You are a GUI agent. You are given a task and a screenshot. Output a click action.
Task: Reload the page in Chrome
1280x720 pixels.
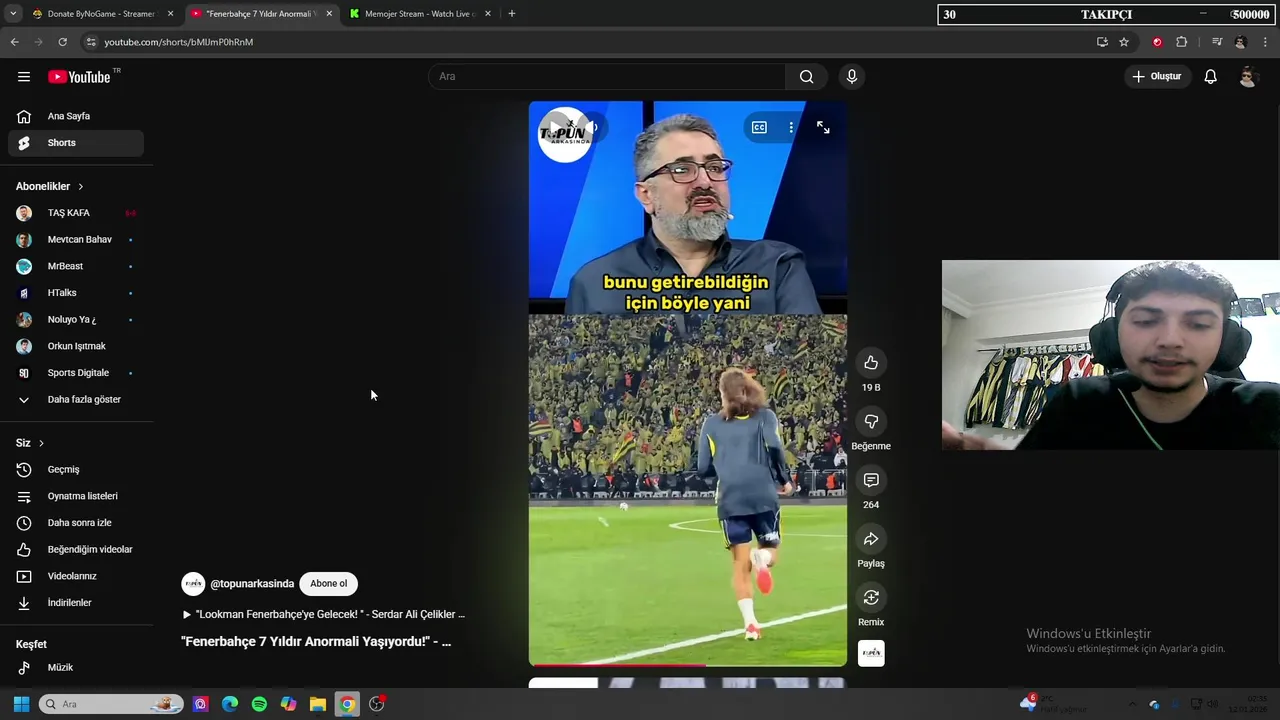click(x=62, y=42)
